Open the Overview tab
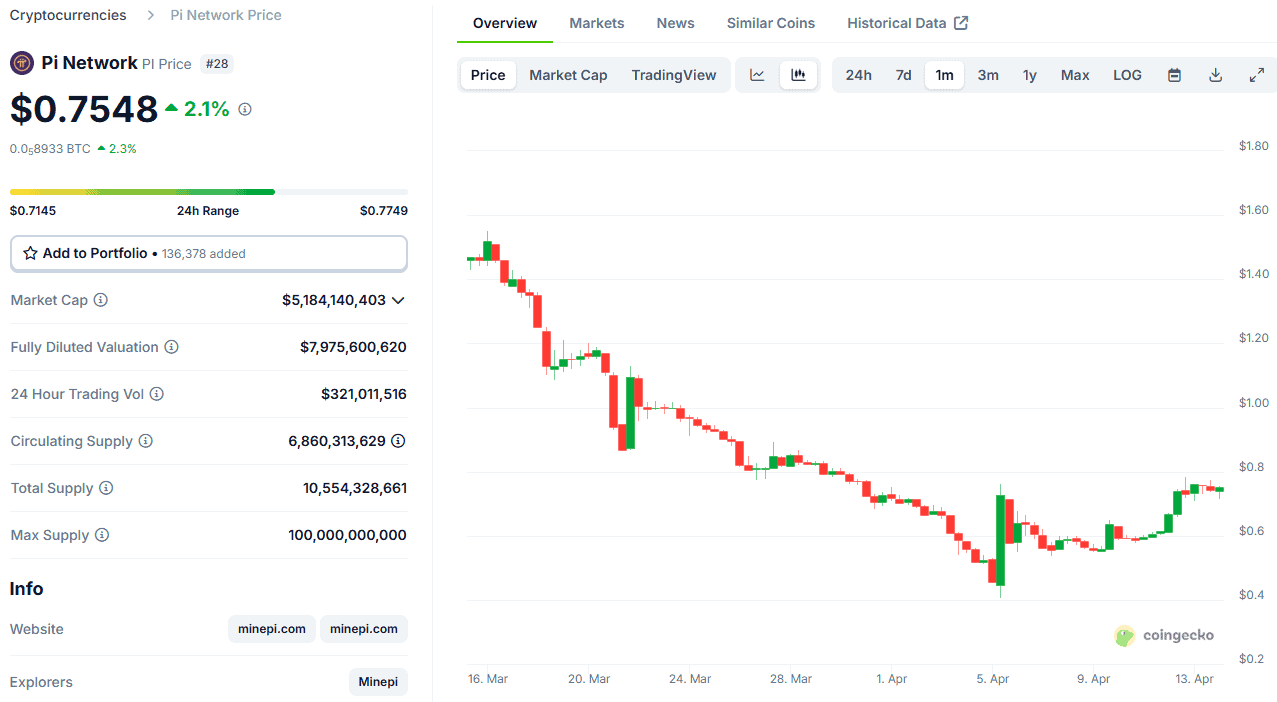 [505, 23]
